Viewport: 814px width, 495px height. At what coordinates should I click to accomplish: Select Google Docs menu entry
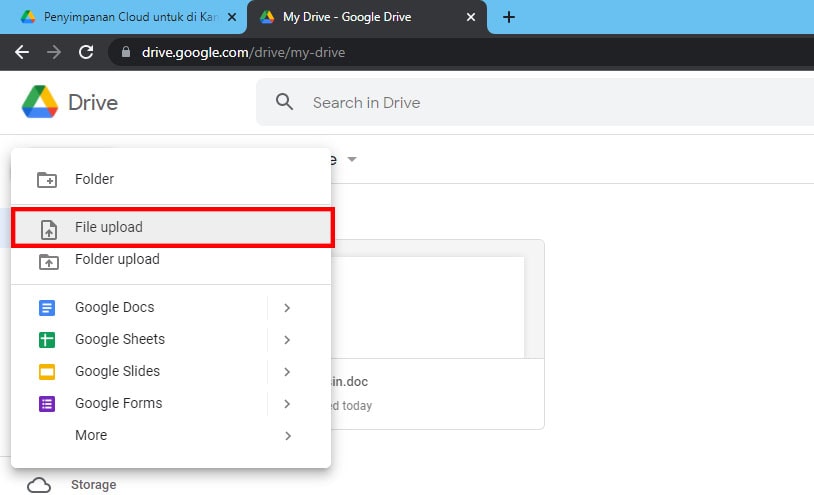click(x=171, y=308)
